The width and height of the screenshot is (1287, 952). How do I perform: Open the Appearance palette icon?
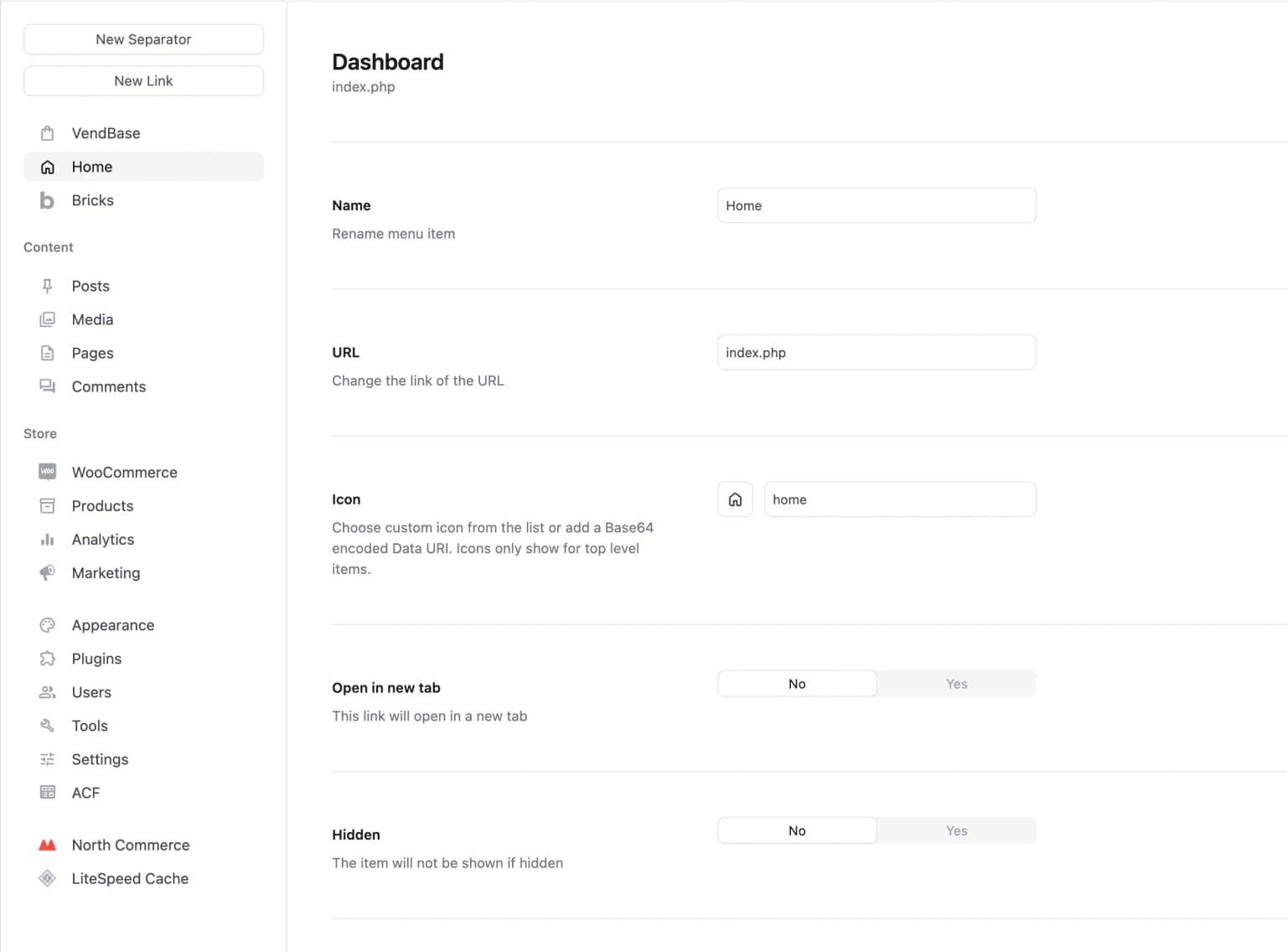(x=47, y=624)
